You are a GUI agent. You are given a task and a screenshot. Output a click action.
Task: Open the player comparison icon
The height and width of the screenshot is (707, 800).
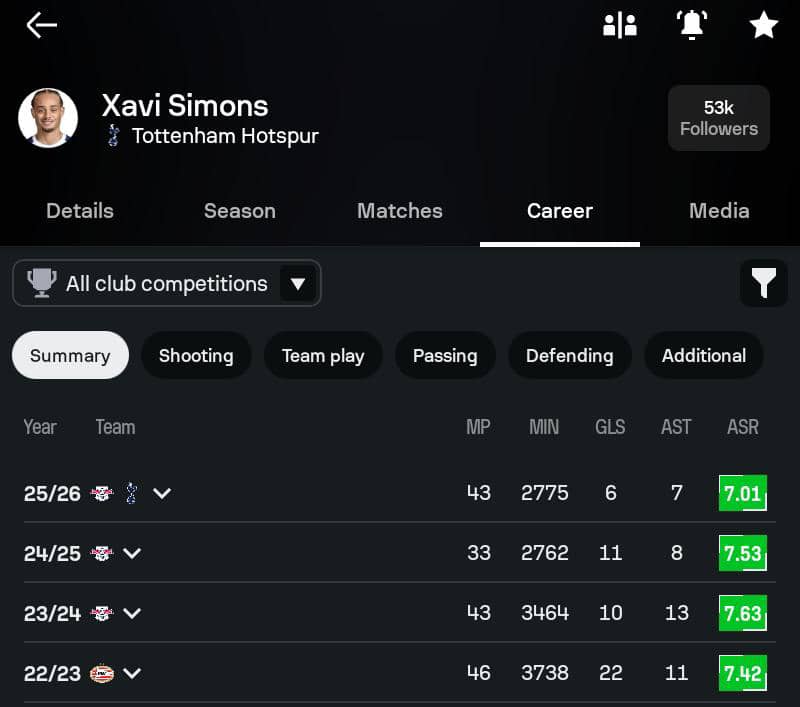[x=620, y=25]
